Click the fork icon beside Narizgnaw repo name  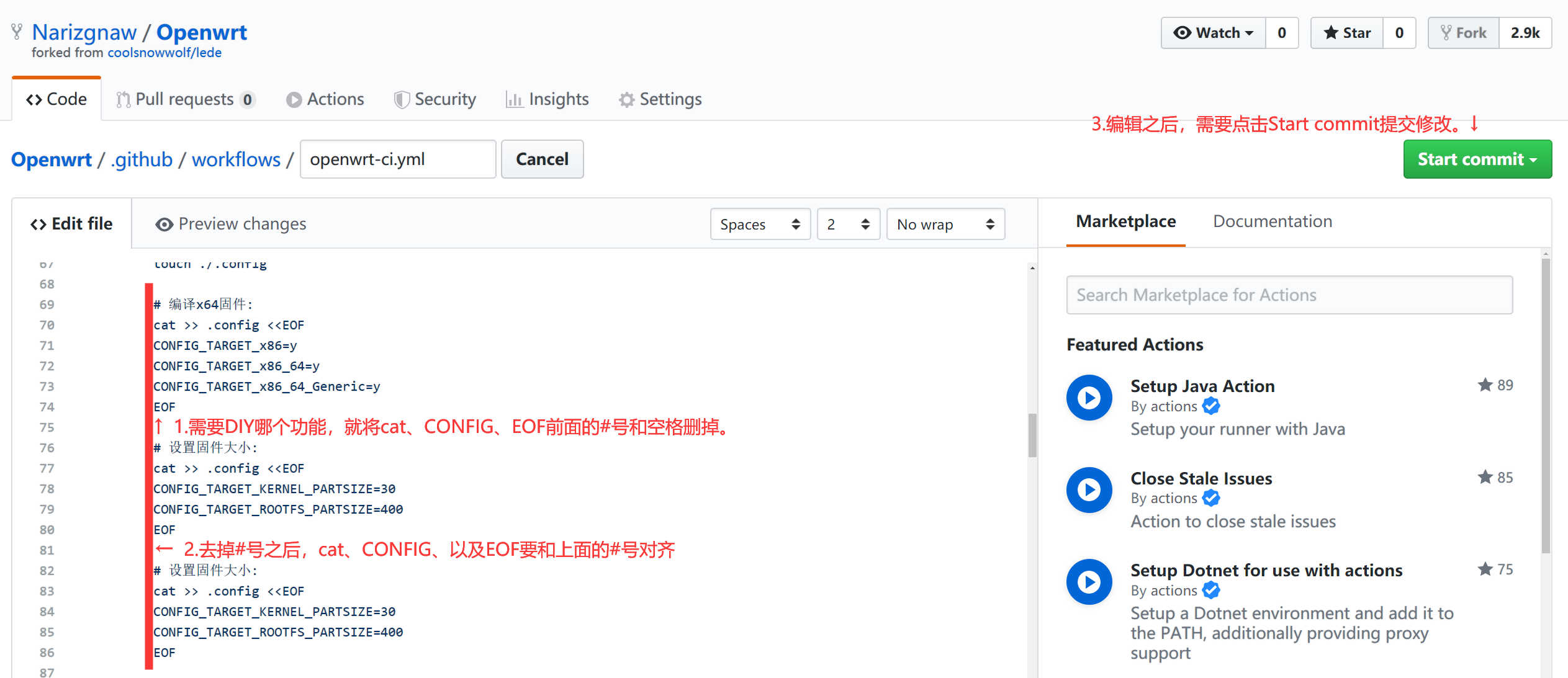(x=17, y=30)
